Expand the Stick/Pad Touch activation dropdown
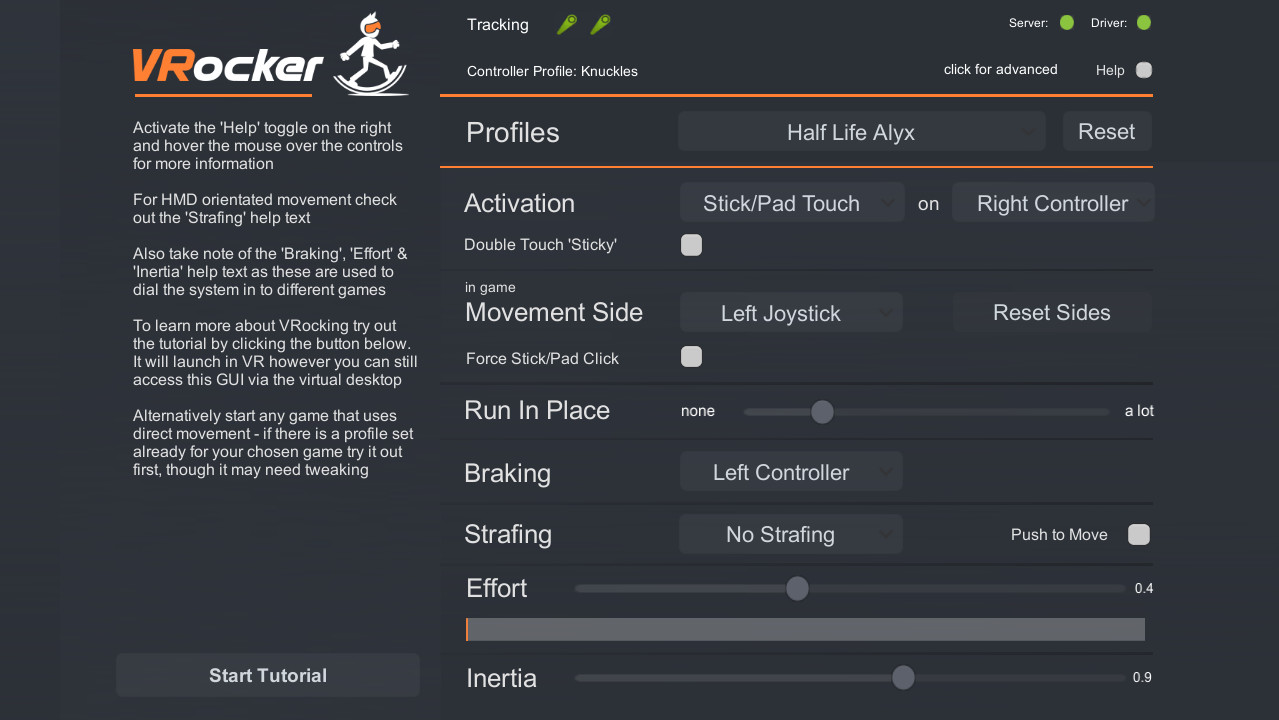 [791, 203]
